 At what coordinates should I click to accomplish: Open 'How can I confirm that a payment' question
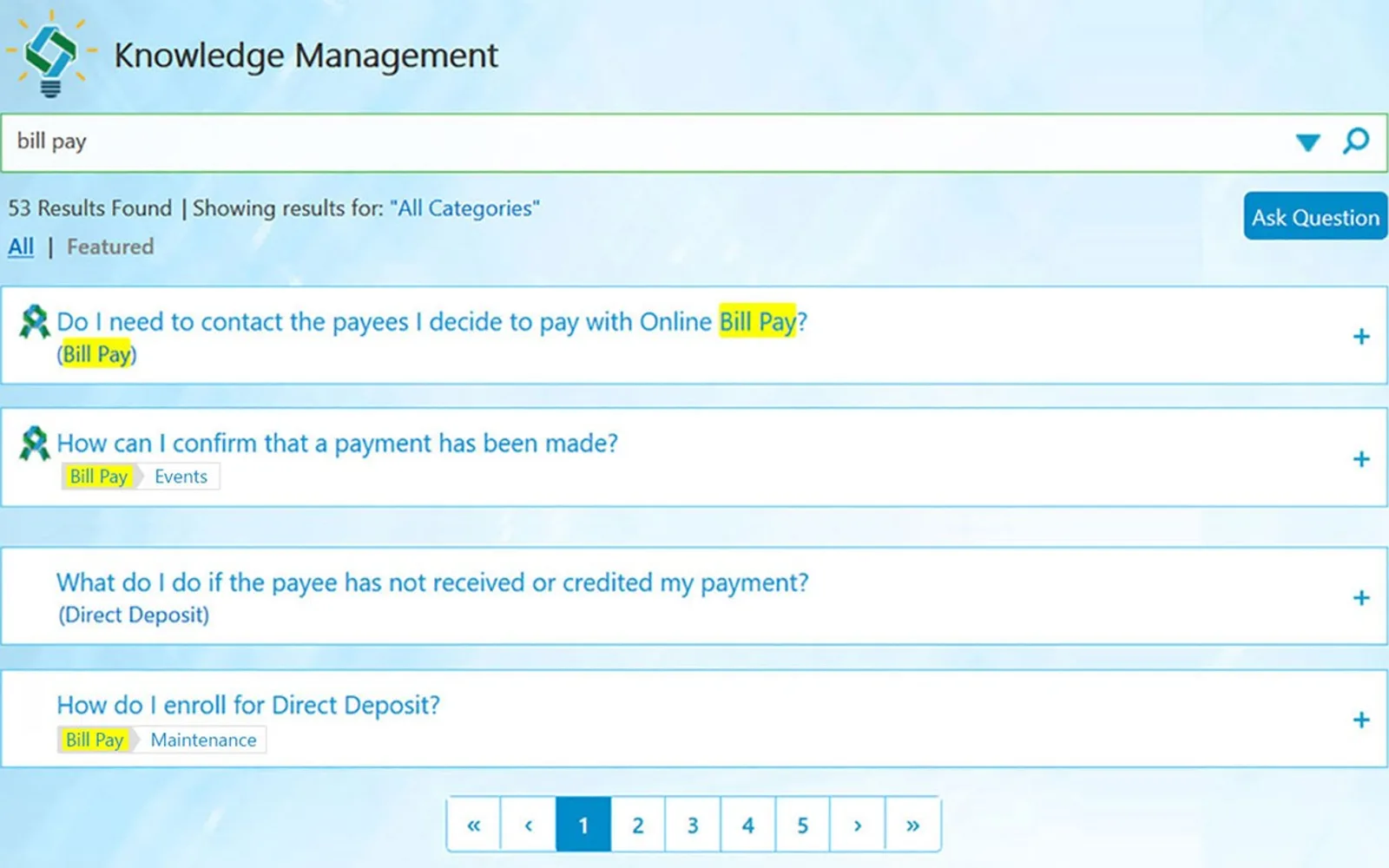pyautogui.click(x=337, y=444)
